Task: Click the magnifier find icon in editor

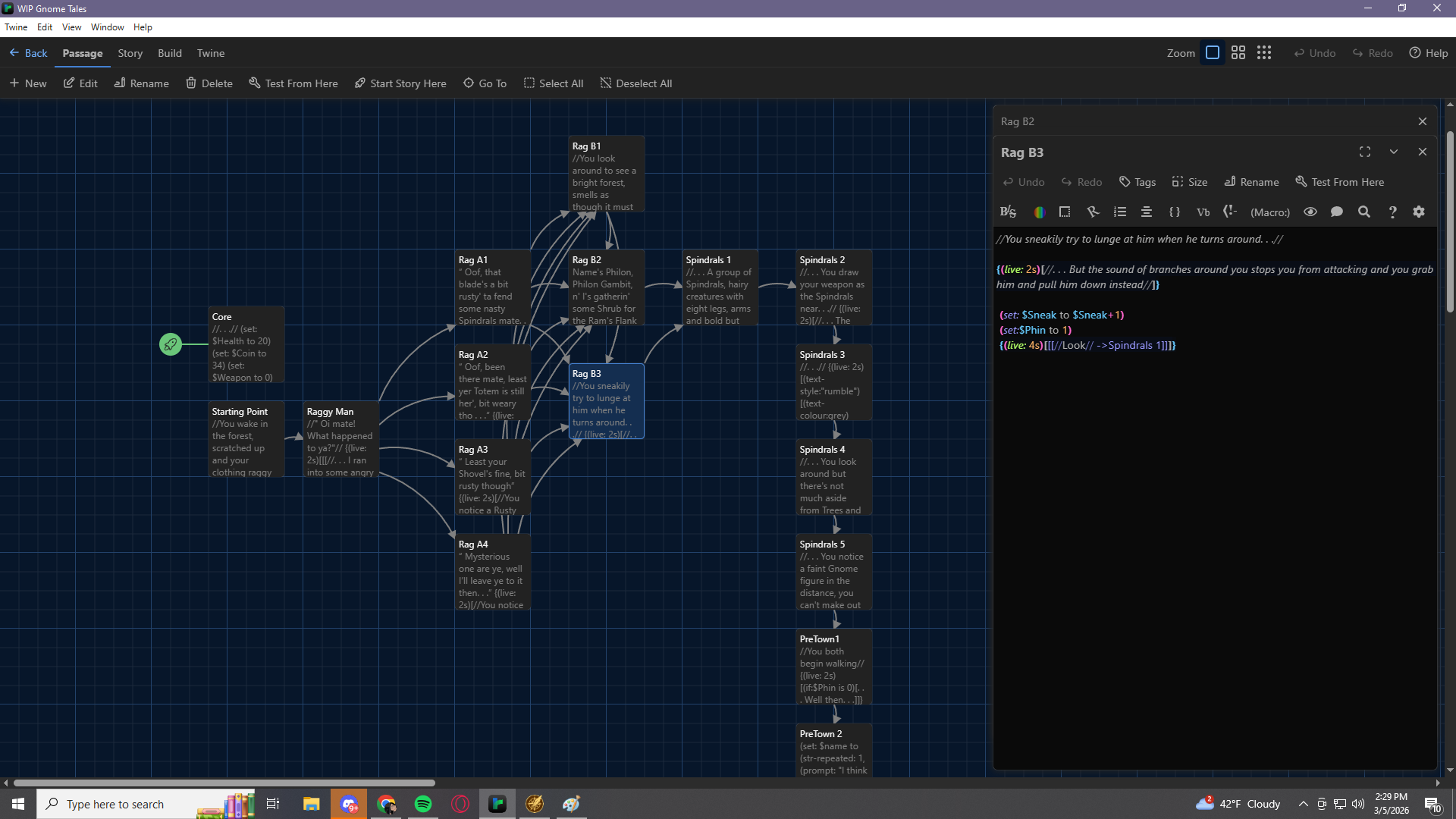Action: tap(1364, 212)
